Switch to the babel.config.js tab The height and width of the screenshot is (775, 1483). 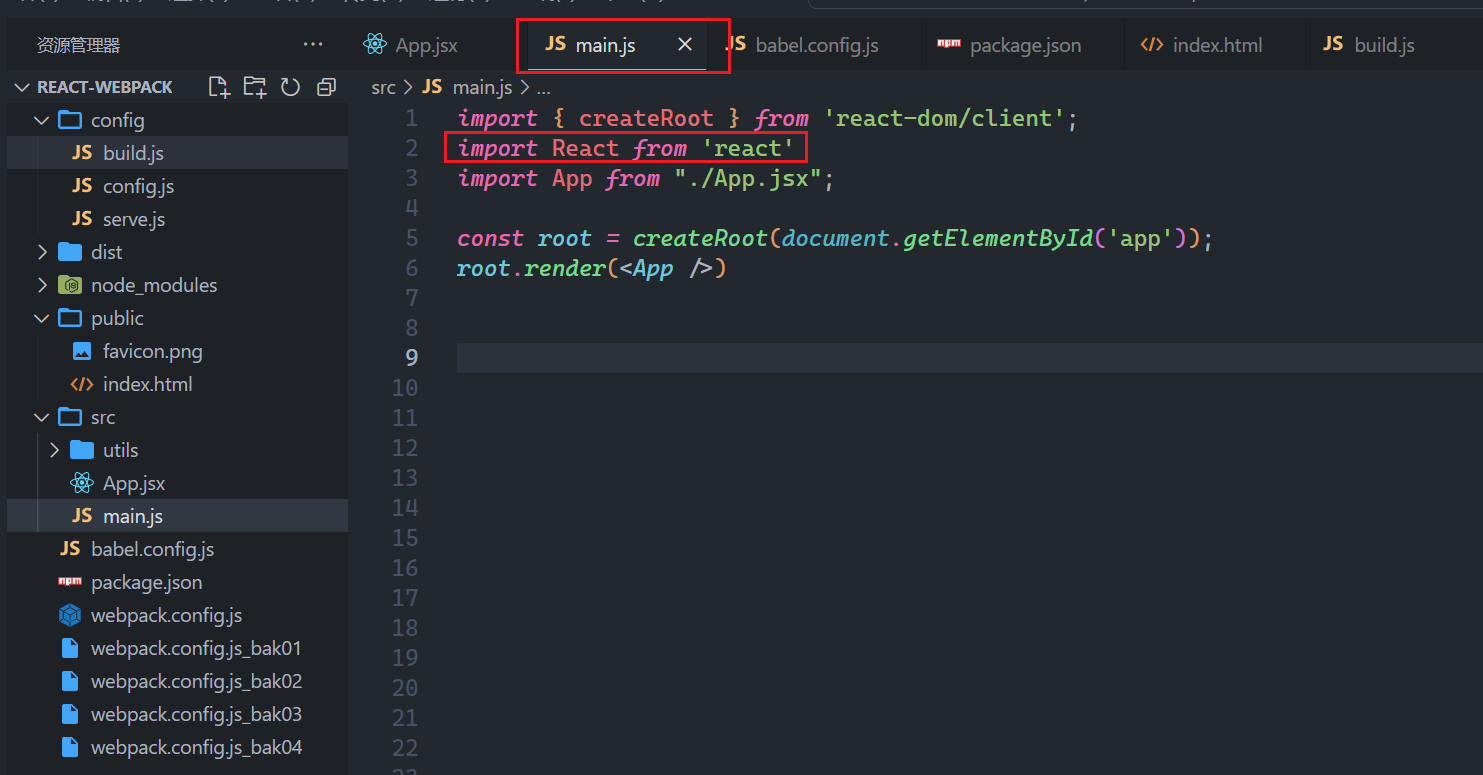pyautogui.click(x=803, y=45)
